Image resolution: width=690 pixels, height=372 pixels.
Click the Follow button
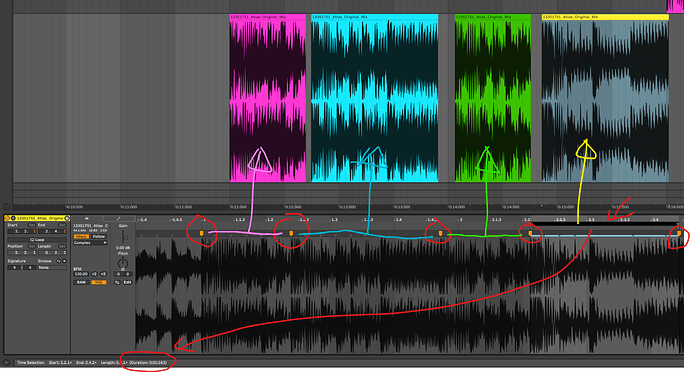pyautogui.click(x=99, y=236)
